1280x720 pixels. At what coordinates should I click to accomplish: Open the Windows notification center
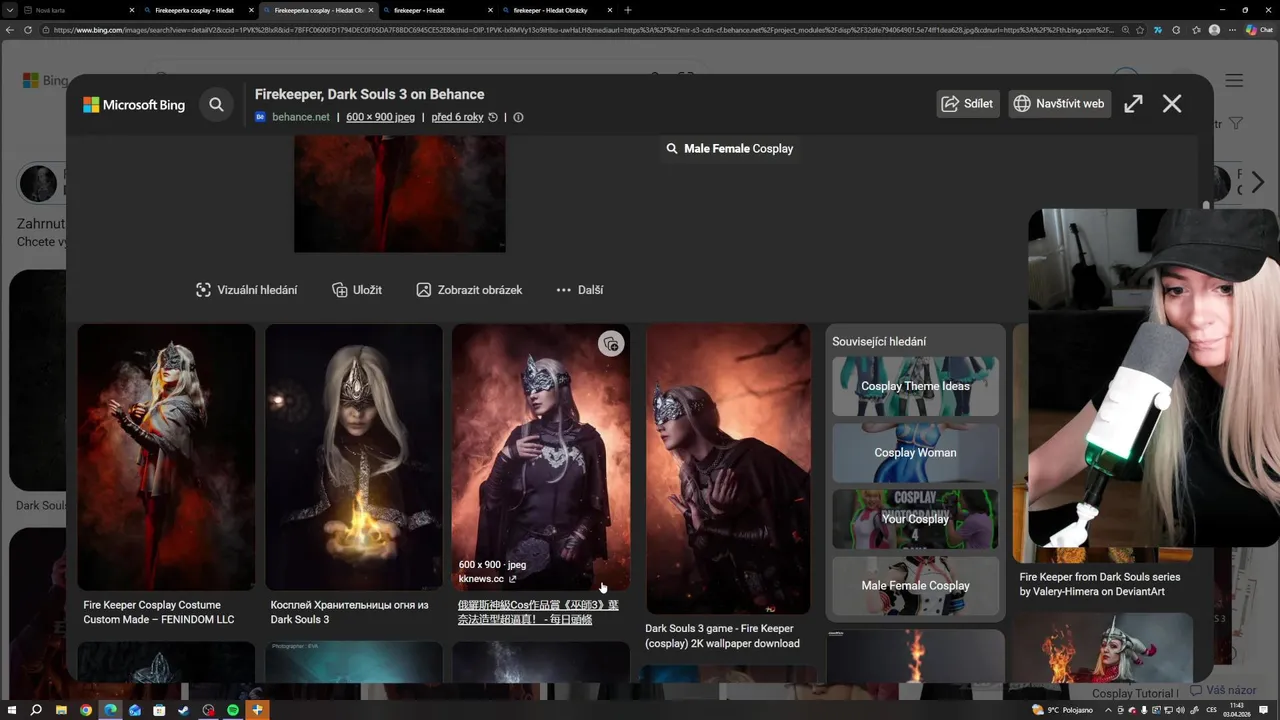1264,710
